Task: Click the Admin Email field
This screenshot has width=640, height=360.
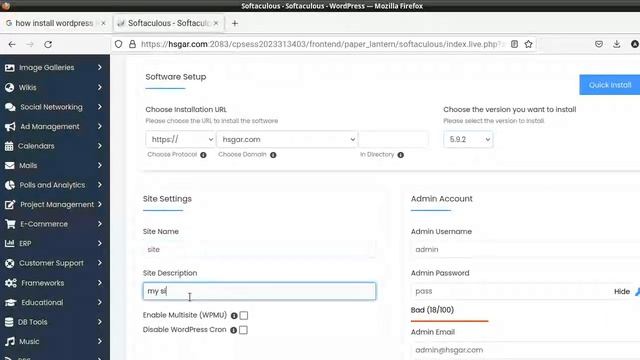Action: pos(525,350)
